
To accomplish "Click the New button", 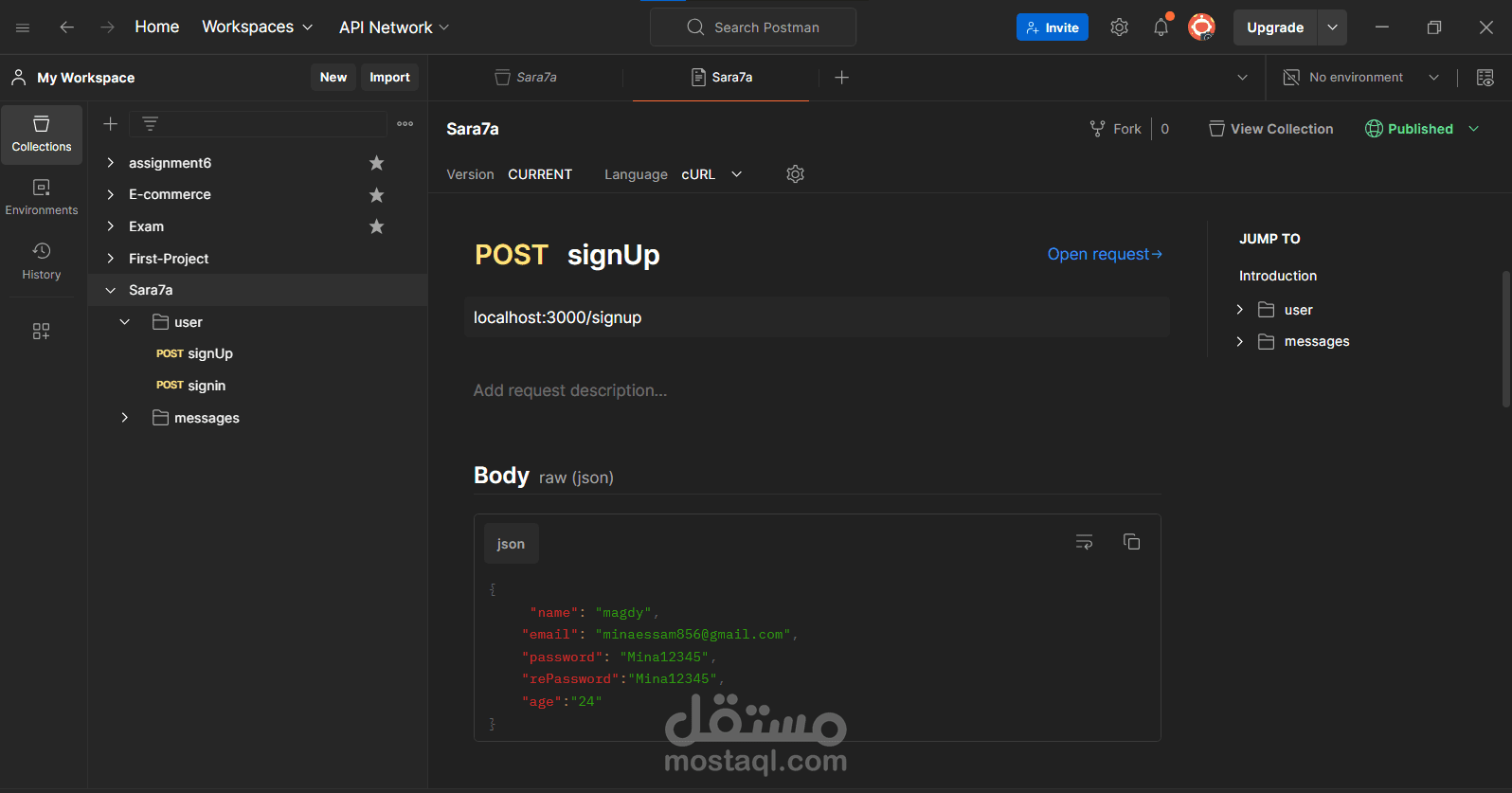I will tap(333, 78).
